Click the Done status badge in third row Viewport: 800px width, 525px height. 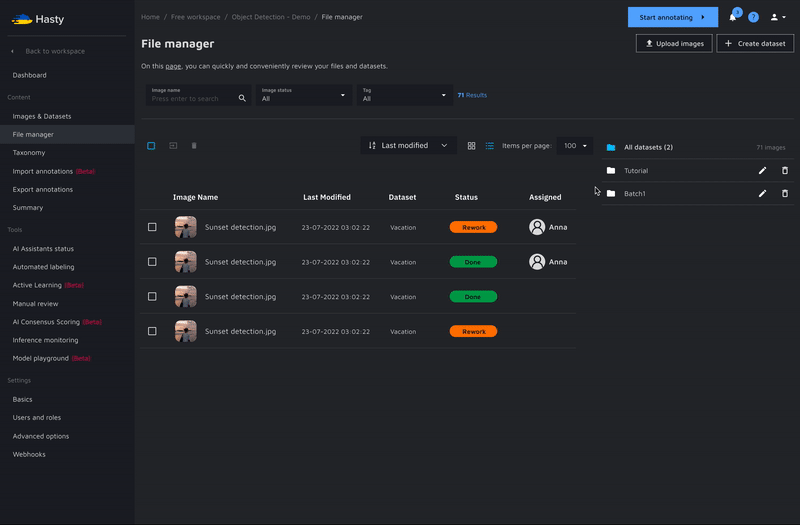[473, 296]
